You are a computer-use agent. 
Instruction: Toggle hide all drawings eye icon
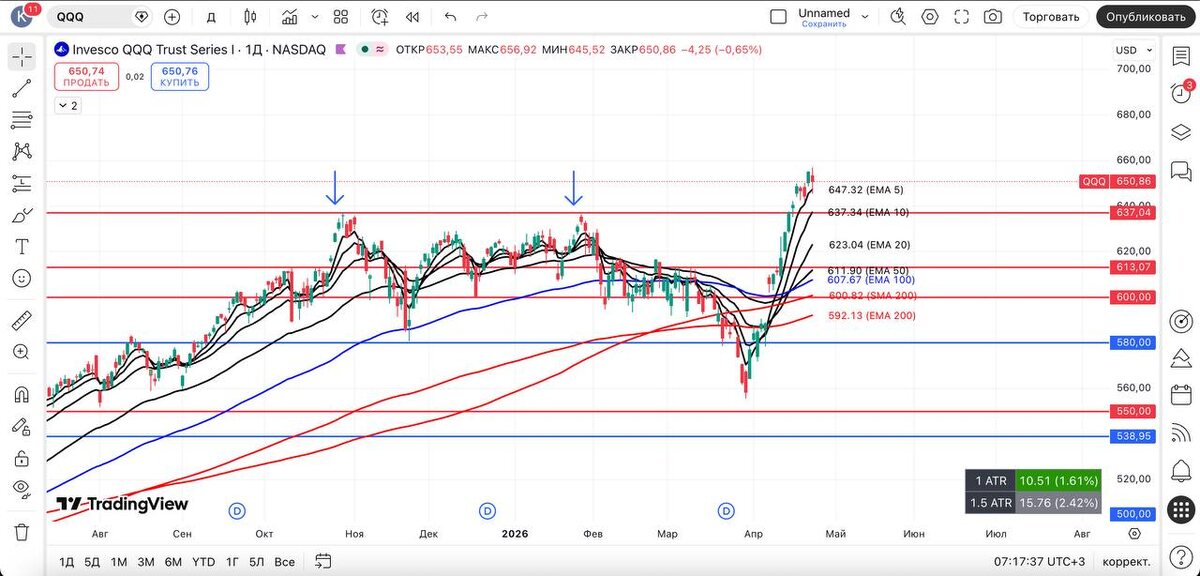tap(21, 490)
